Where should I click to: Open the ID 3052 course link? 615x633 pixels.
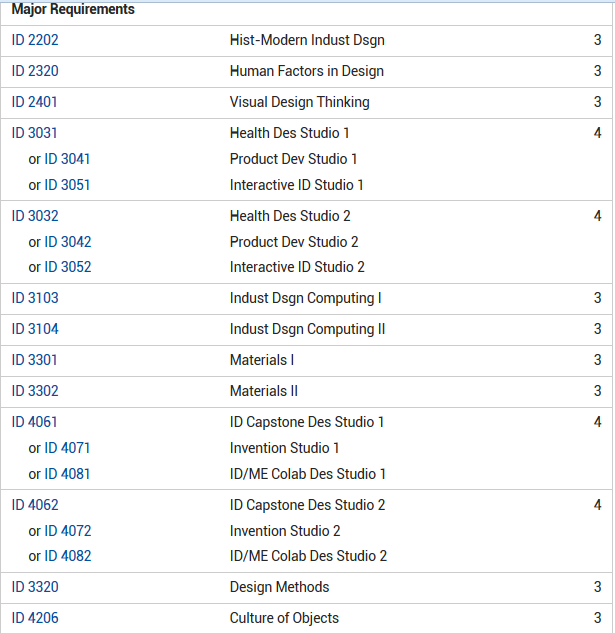67,267
